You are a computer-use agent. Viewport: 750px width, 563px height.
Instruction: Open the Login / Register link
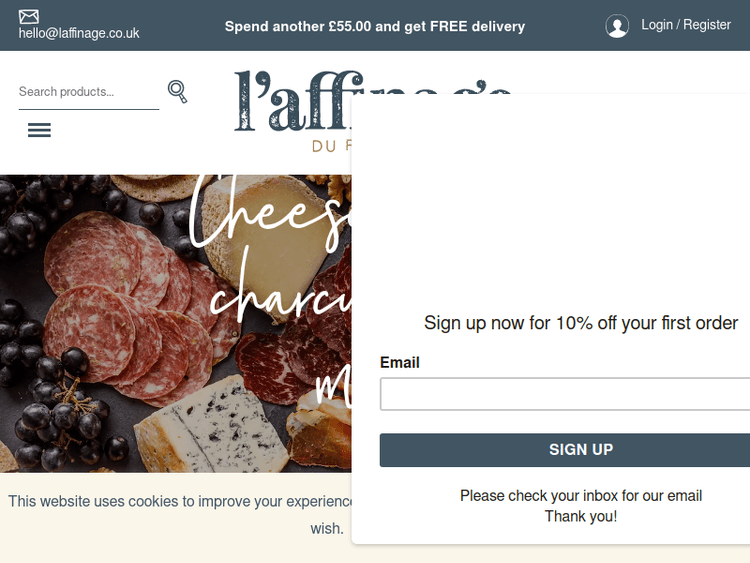[x=686, y=24]
